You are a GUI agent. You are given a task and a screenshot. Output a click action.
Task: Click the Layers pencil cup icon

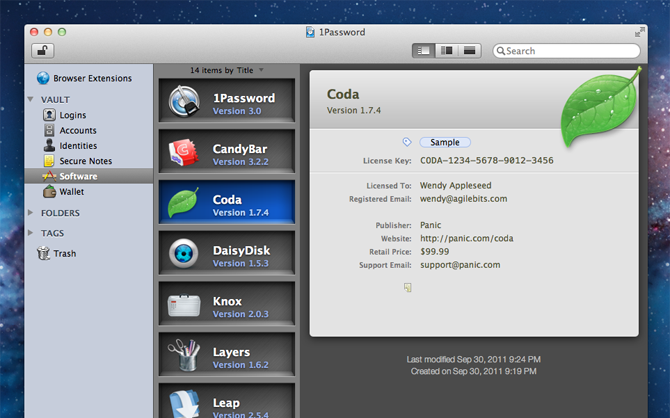(x=184, y=355)
